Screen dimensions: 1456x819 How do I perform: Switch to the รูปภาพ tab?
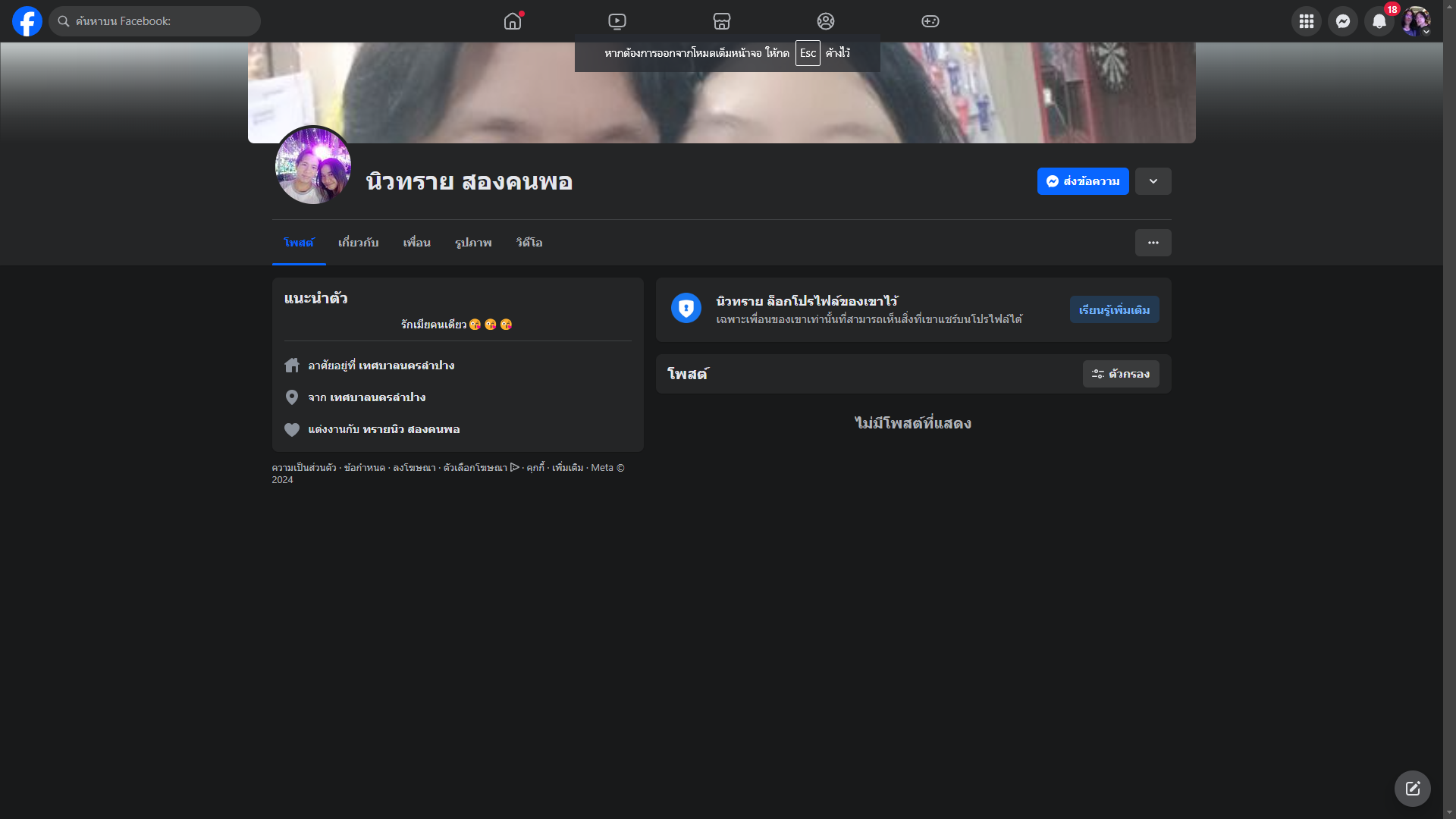[x=473, y=243]
